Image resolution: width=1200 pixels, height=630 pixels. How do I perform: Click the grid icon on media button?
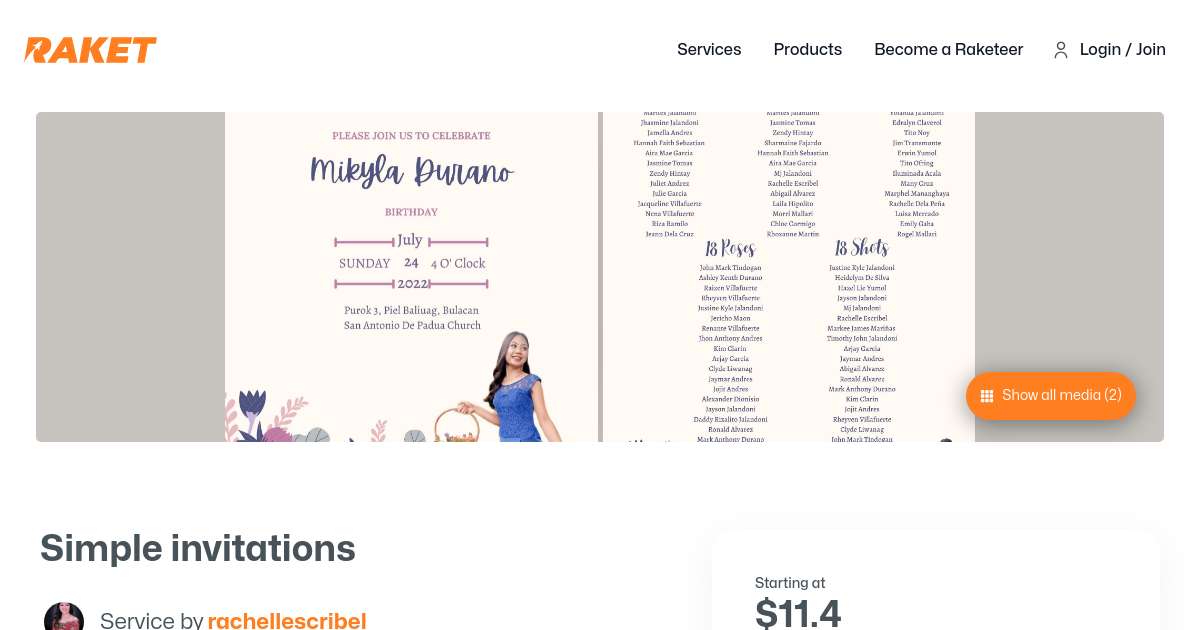point(987,396)
